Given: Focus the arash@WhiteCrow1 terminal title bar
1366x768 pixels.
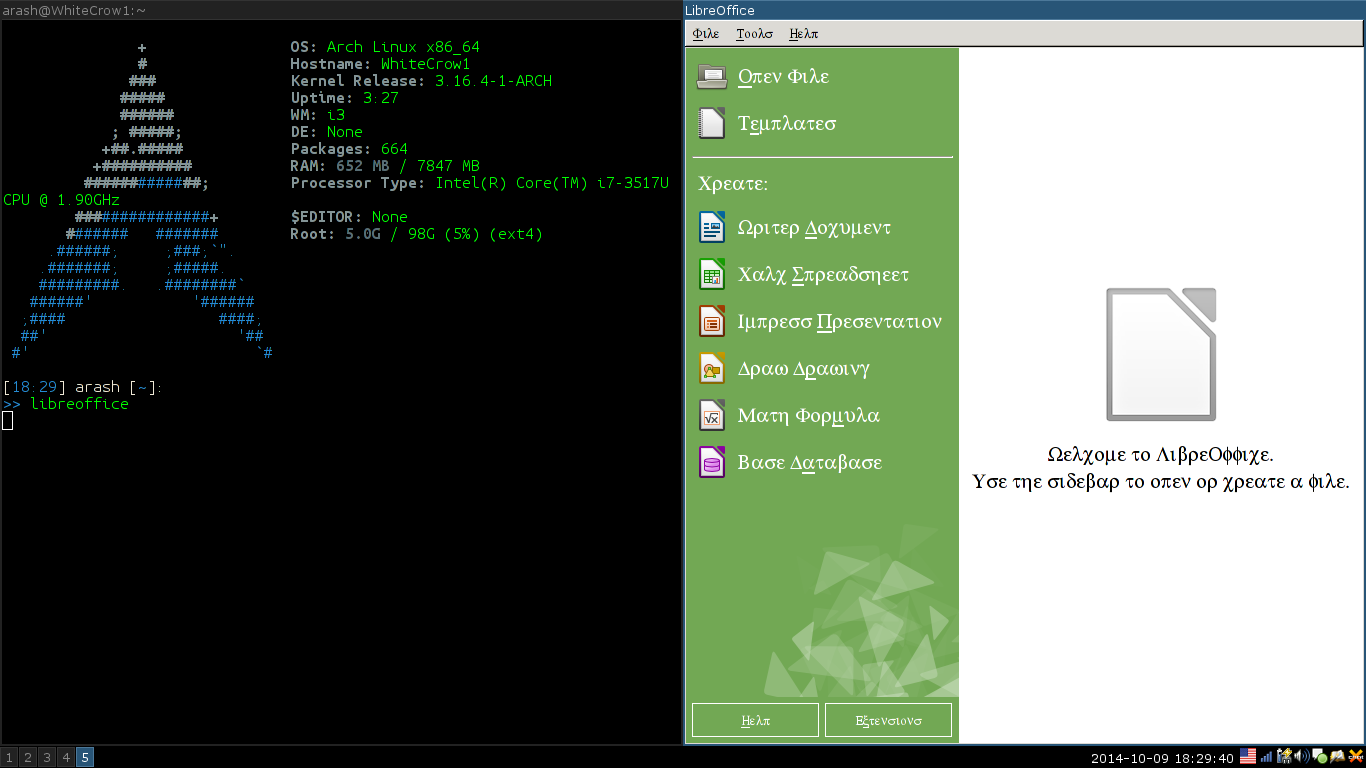Looking at the screenshot, I should point(341,9).
